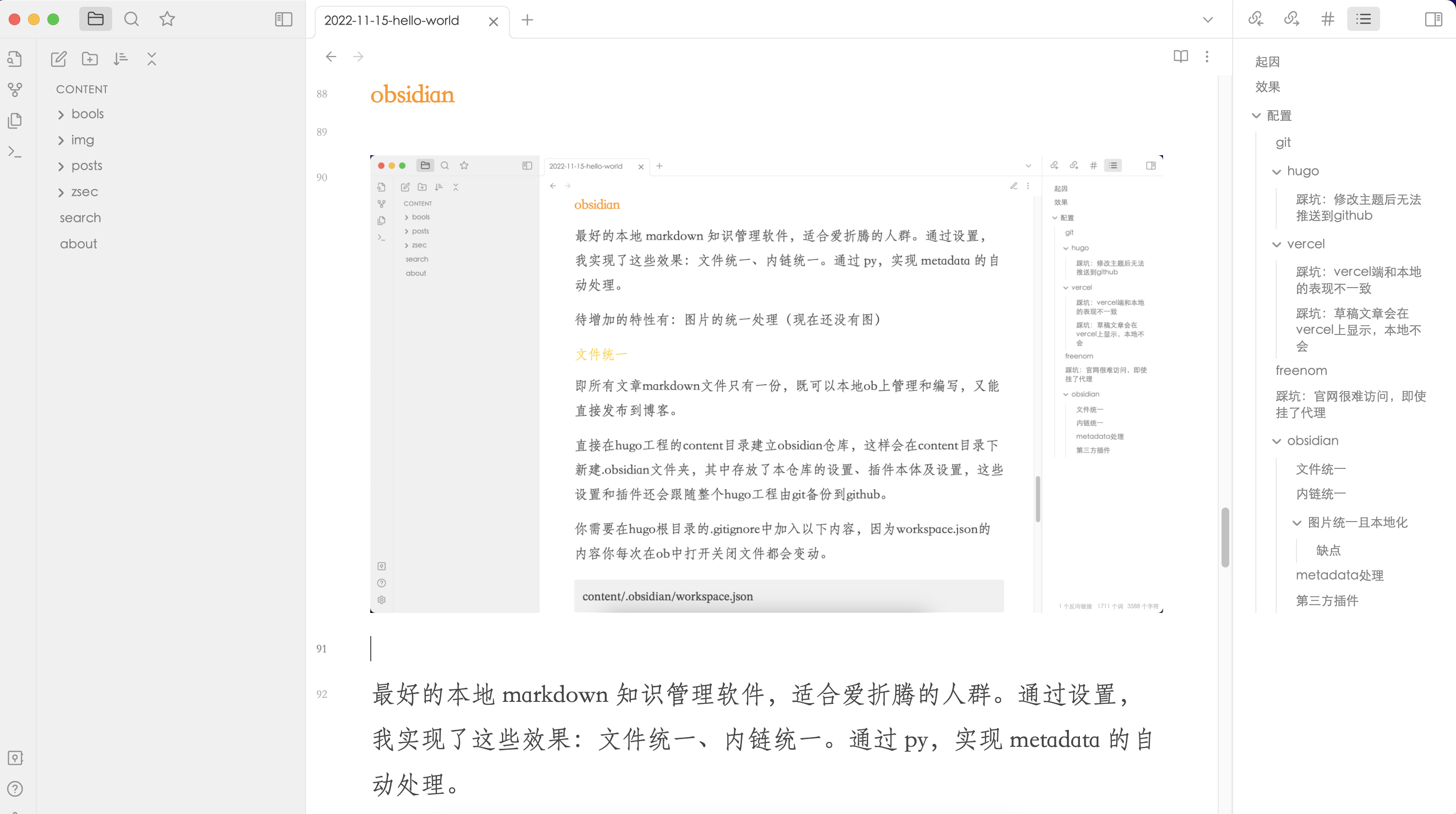Screen dimensions: 1456x814
Task: Jump to freenom heading in outline
Action: point(1300,370)
